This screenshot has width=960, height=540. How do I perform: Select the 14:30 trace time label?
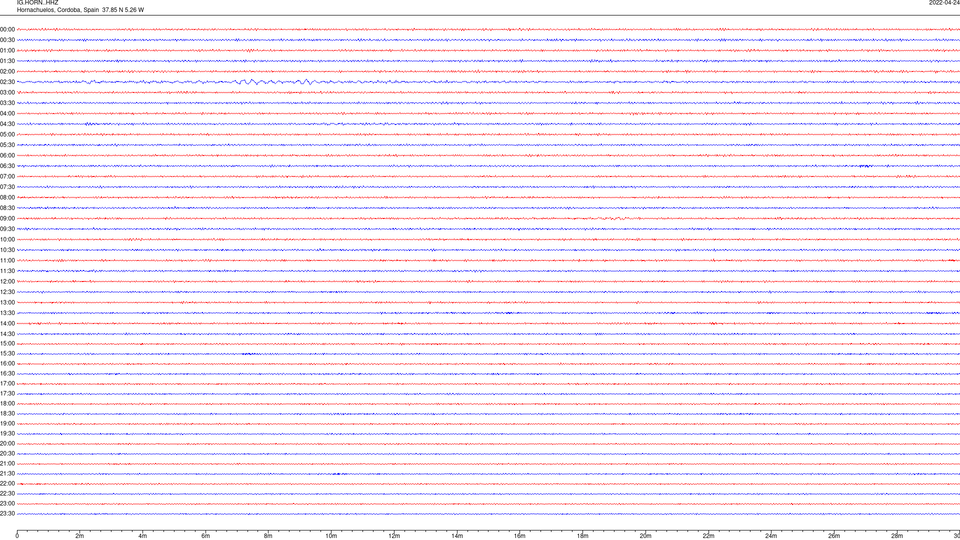7,334
